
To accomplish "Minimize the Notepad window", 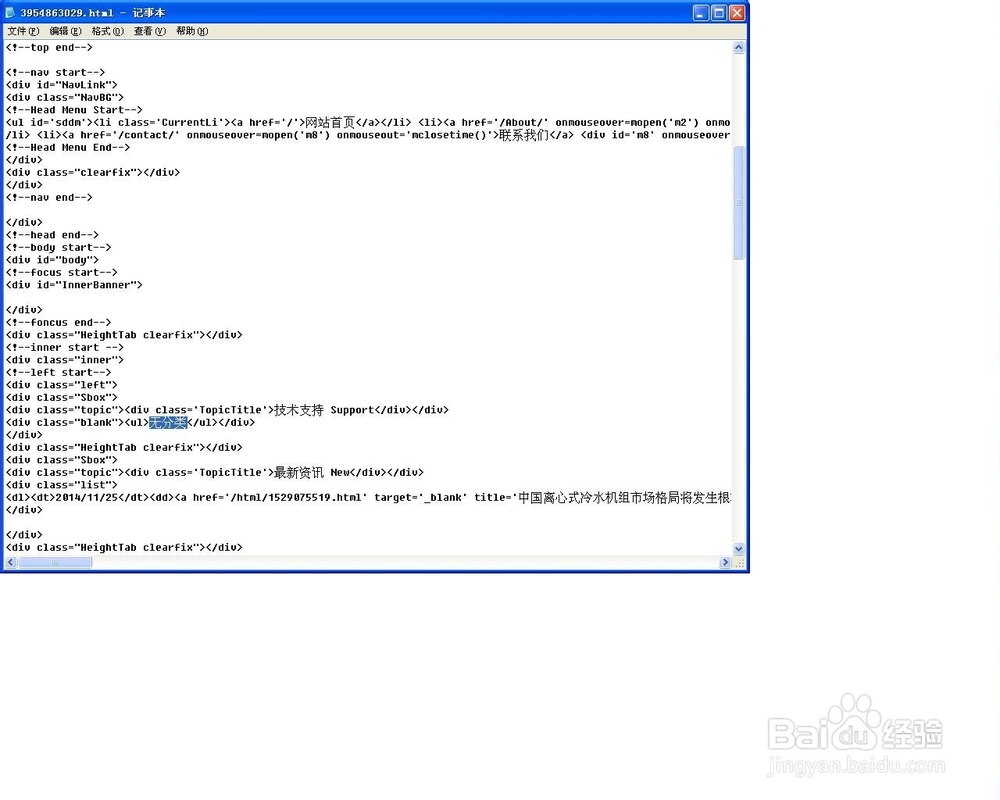I will pos(701,13).
